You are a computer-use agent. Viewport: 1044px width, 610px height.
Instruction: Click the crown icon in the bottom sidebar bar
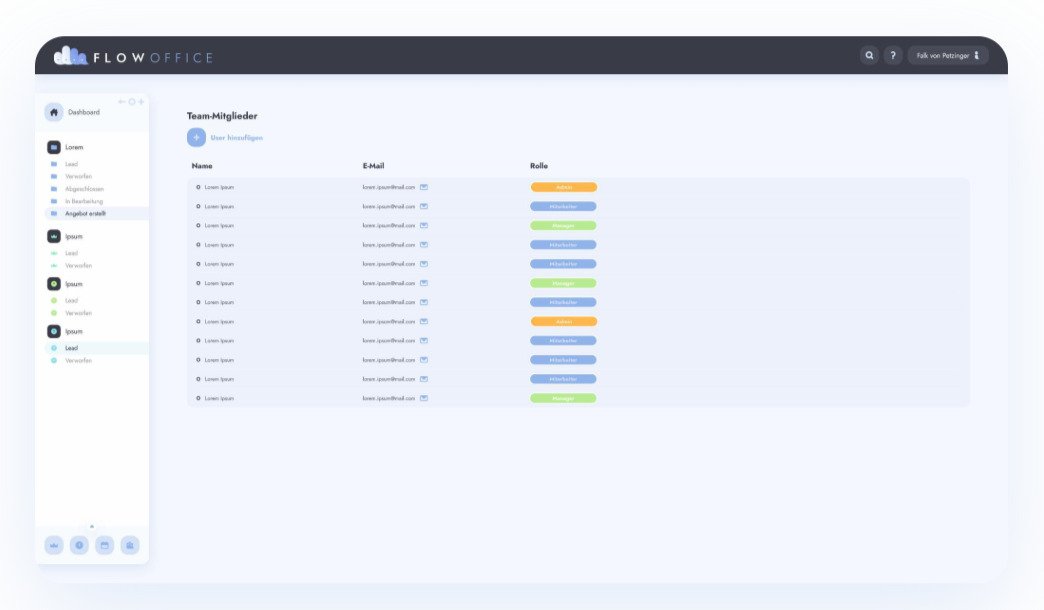click(54, 545)
